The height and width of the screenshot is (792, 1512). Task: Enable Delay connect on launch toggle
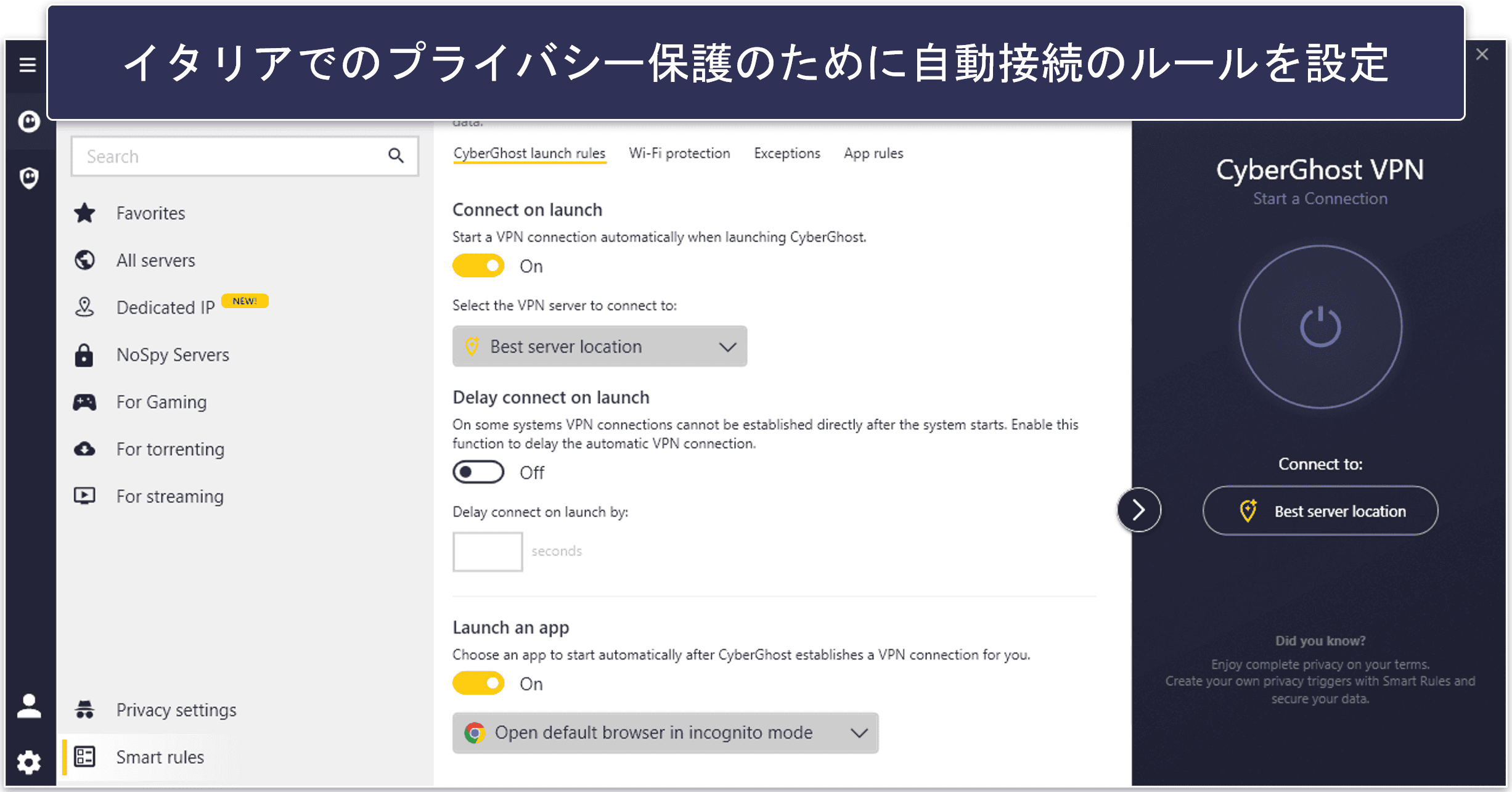pyautogui.click(x=478, y=472)
